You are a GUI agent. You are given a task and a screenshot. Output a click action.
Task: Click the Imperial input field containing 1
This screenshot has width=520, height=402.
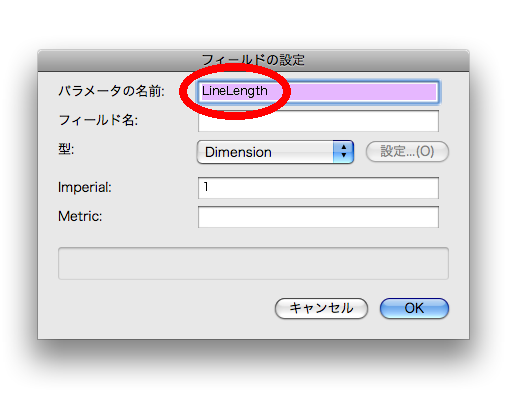click(318, 188)
